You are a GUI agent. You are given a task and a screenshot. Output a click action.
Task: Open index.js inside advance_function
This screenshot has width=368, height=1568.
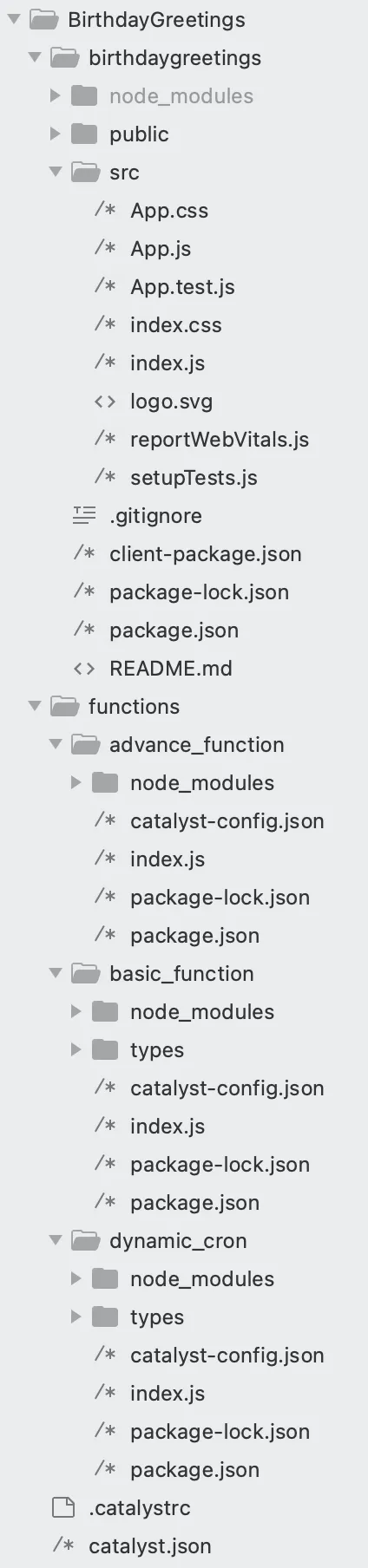(168, 859)
